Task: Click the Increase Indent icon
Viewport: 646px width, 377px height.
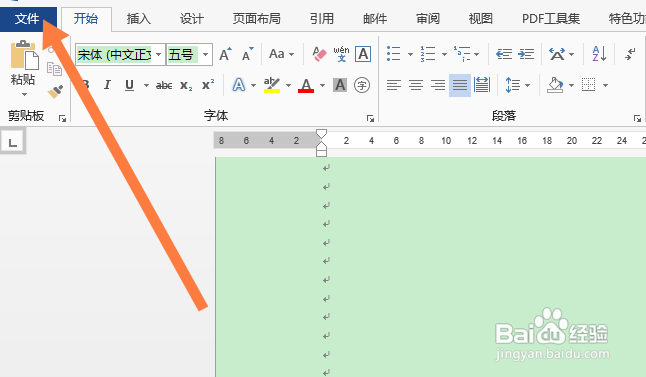Action: [526, 54]
